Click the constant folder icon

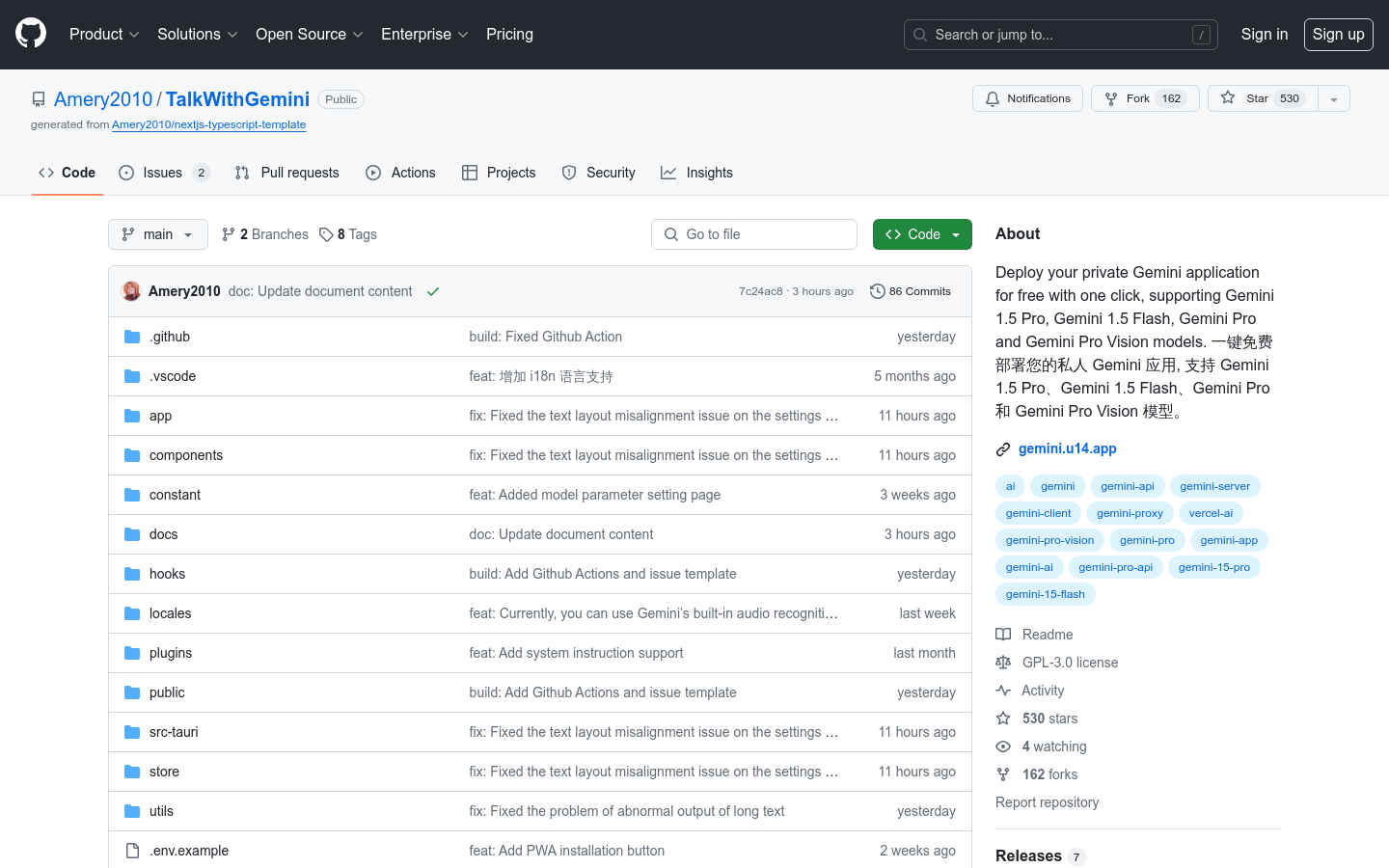(x=132, y=495)
